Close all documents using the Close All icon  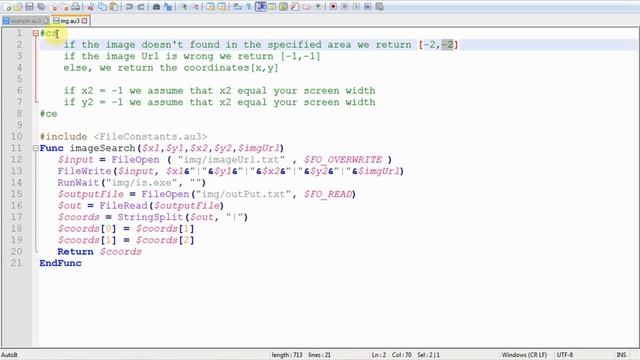[x=65, y=7]
